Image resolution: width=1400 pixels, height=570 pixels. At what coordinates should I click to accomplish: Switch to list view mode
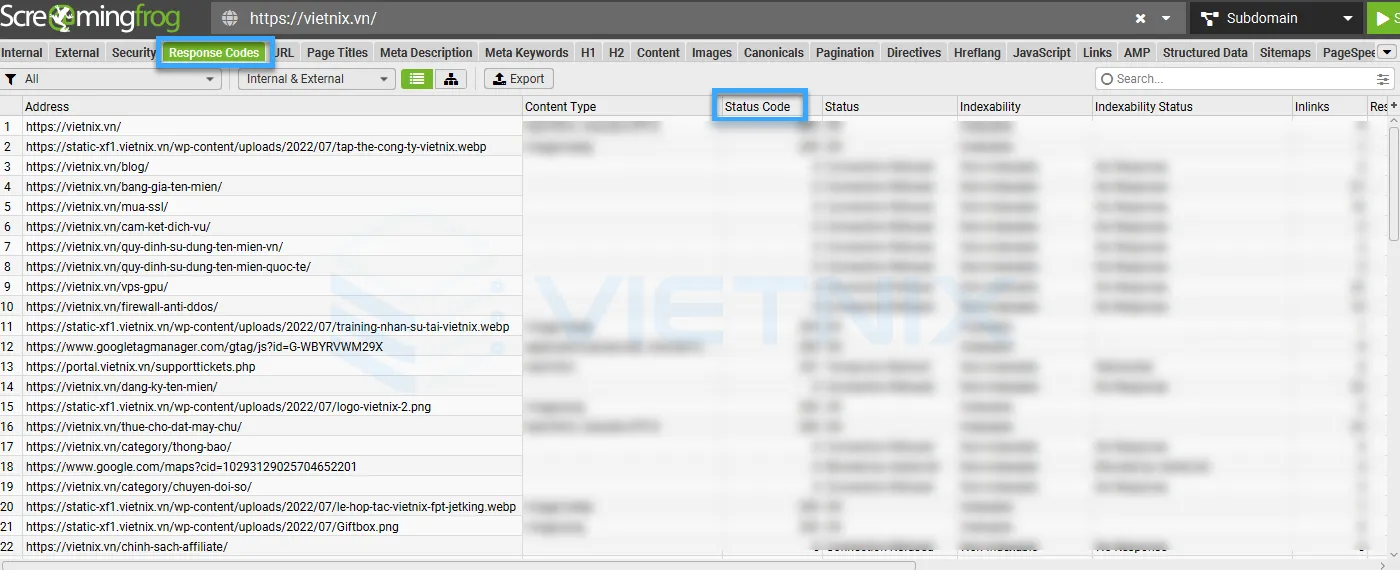[x=417, y=79]
